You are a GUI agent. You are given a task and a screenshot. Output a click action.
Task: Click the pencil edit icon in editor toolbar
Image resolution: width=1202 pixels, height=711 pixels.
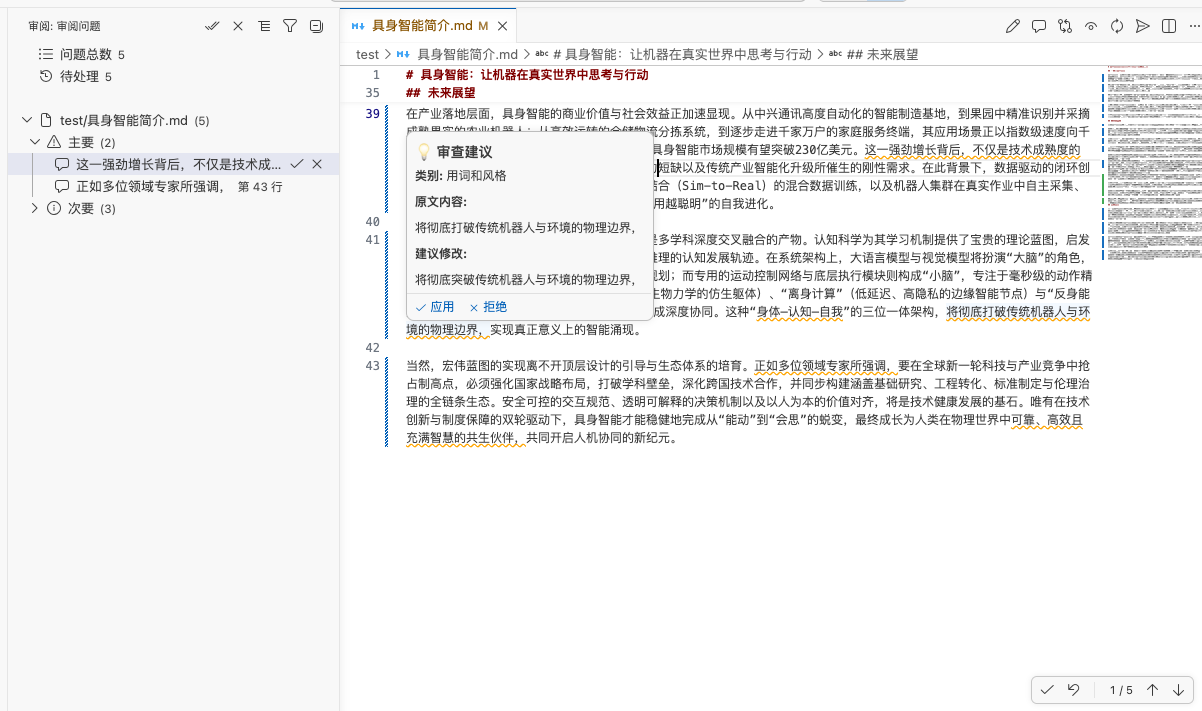click(1013, 26)
